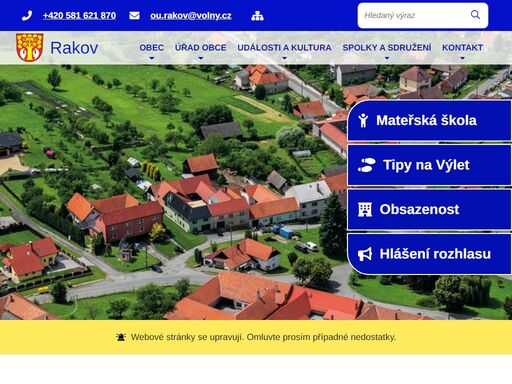Open the sitemap icon in top bar
The width and height of the screenshot is (512, 384).
tap(257, 16)
